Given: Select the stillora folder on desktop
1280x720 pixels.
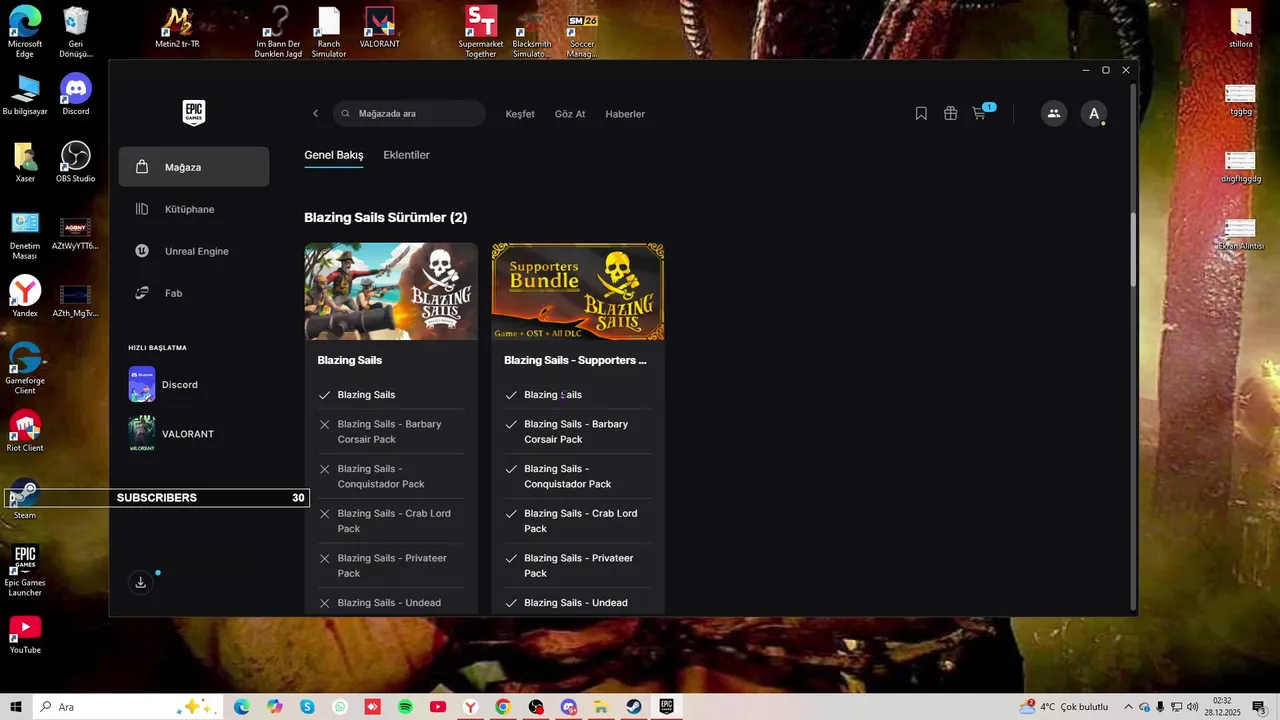Looking at the screenshot, I should coord(1240,28).
